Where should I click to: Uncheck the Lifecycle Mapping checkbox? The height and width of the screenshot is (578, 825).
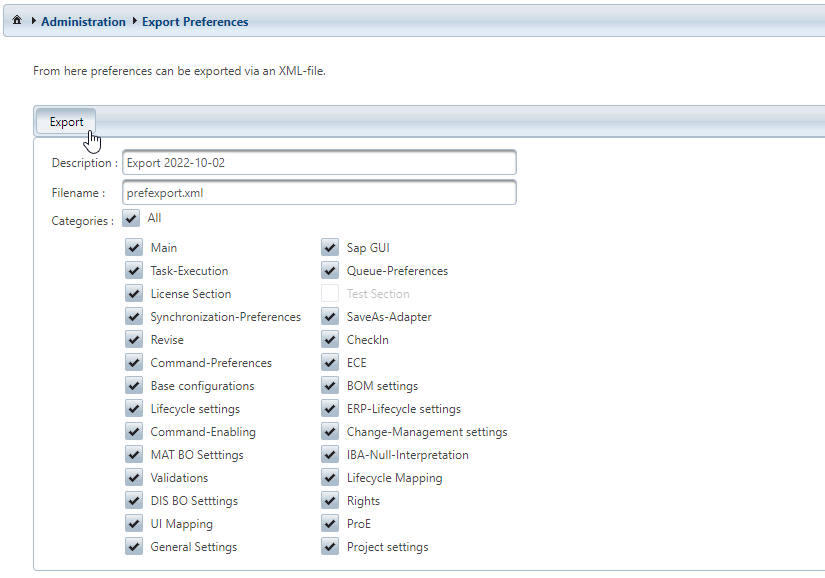(330, 477)
